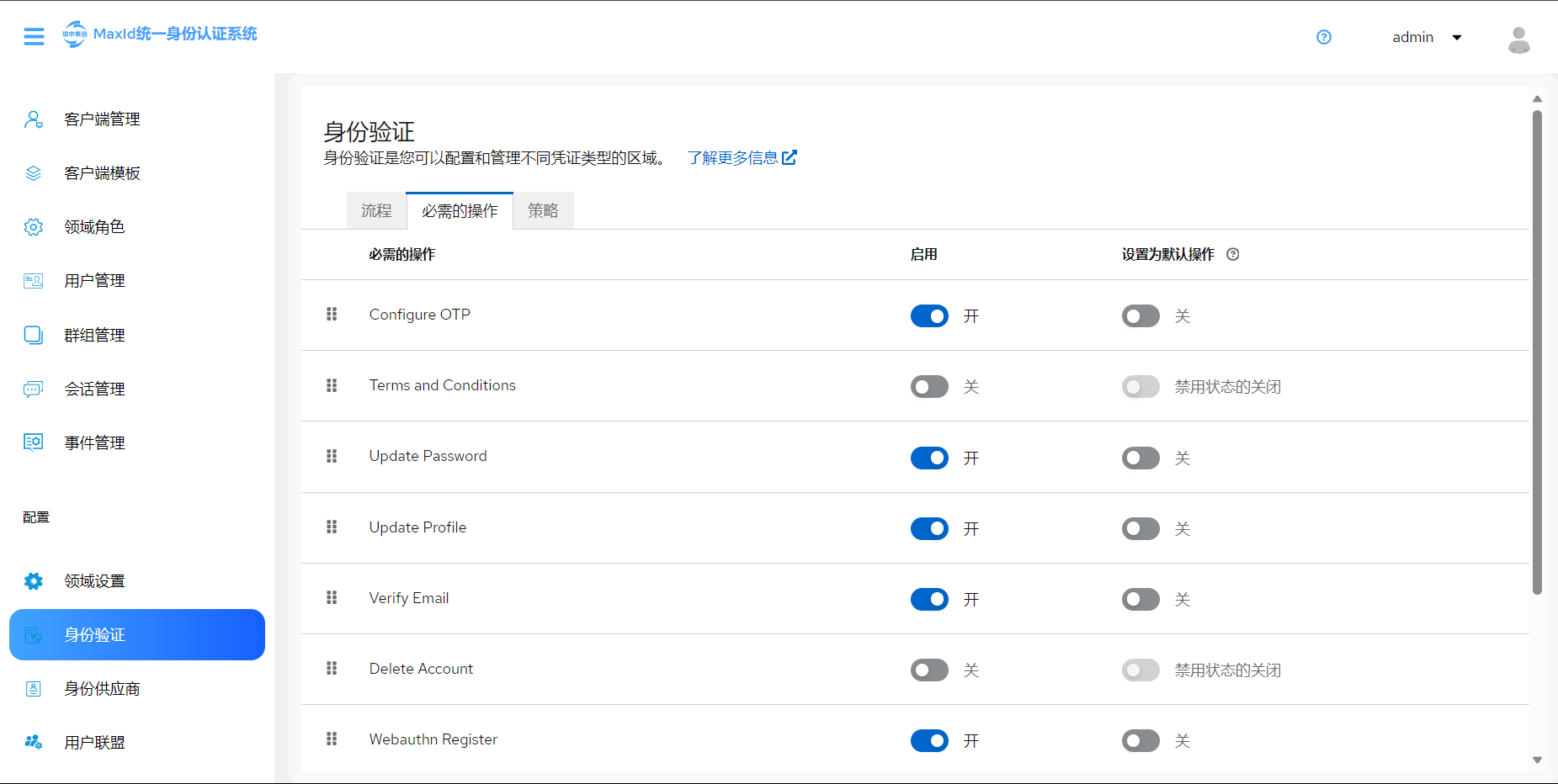
Task: Disable Webauthn Register enabled toggle
Action: click(x=929, y=740)
